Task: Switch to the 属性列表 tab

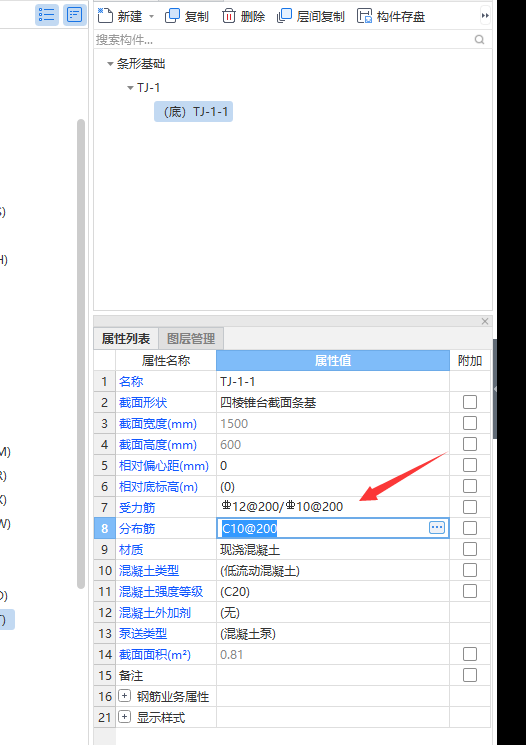Action: (126, 338)
